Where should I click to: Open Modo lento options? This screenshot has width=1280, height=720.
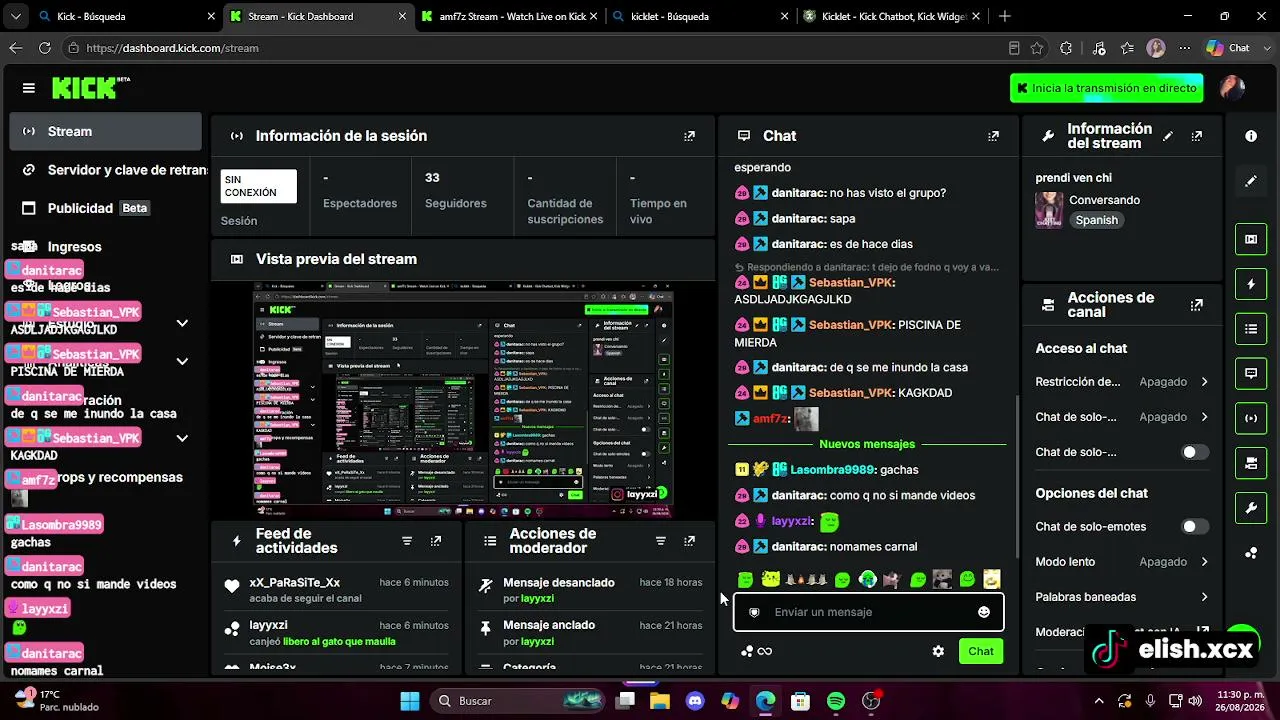pos(1122,562)
